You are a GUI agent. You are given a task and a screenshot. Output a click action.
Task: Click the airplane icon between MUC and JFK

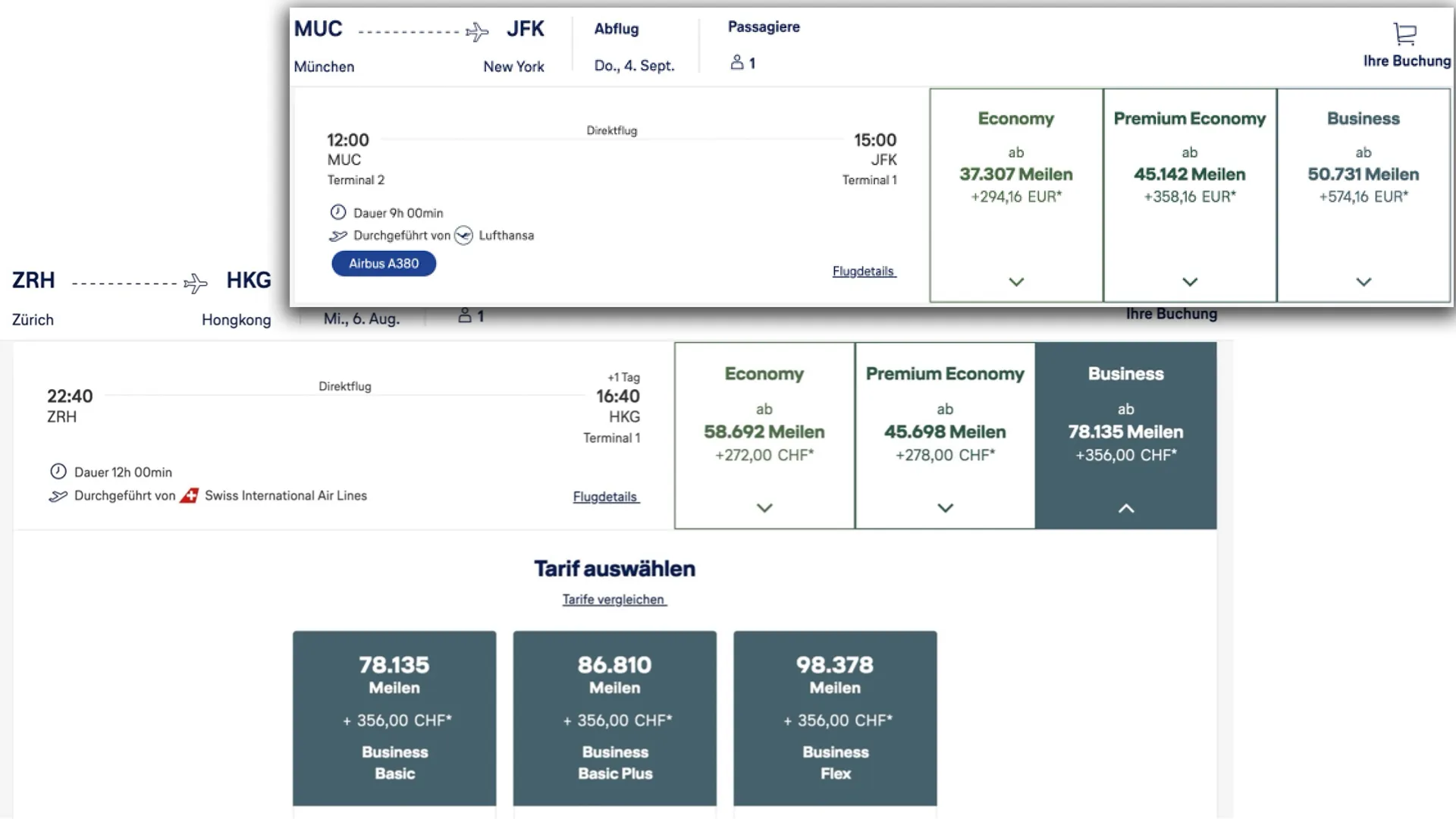tap(477, 32)
